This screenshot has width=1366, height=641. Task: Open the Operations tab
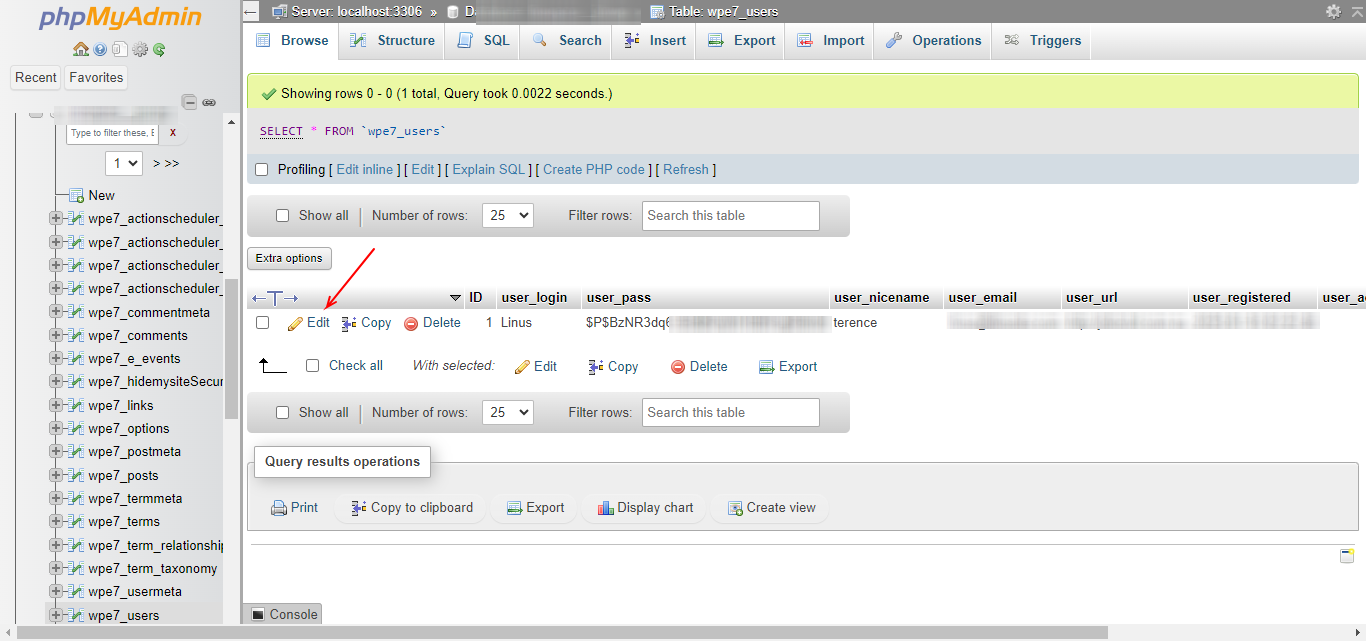tap(934, 41)
